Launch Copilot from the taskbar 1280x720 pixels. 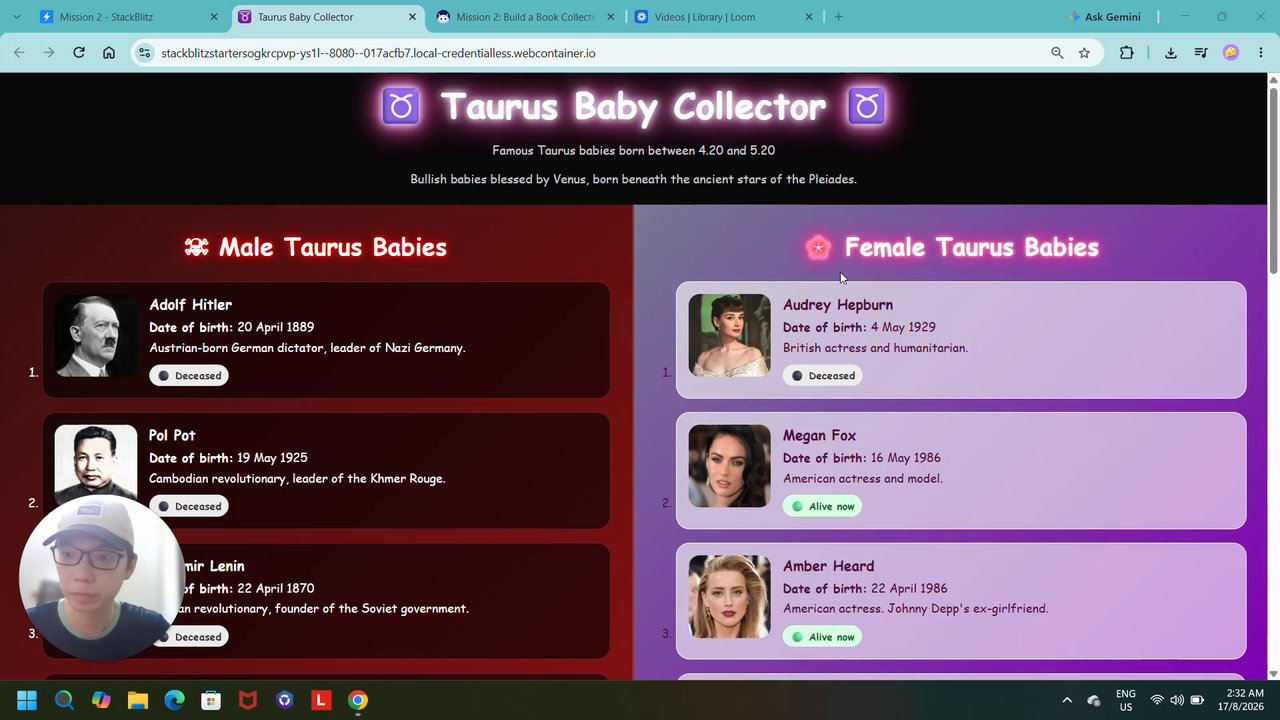coord(101,700)
